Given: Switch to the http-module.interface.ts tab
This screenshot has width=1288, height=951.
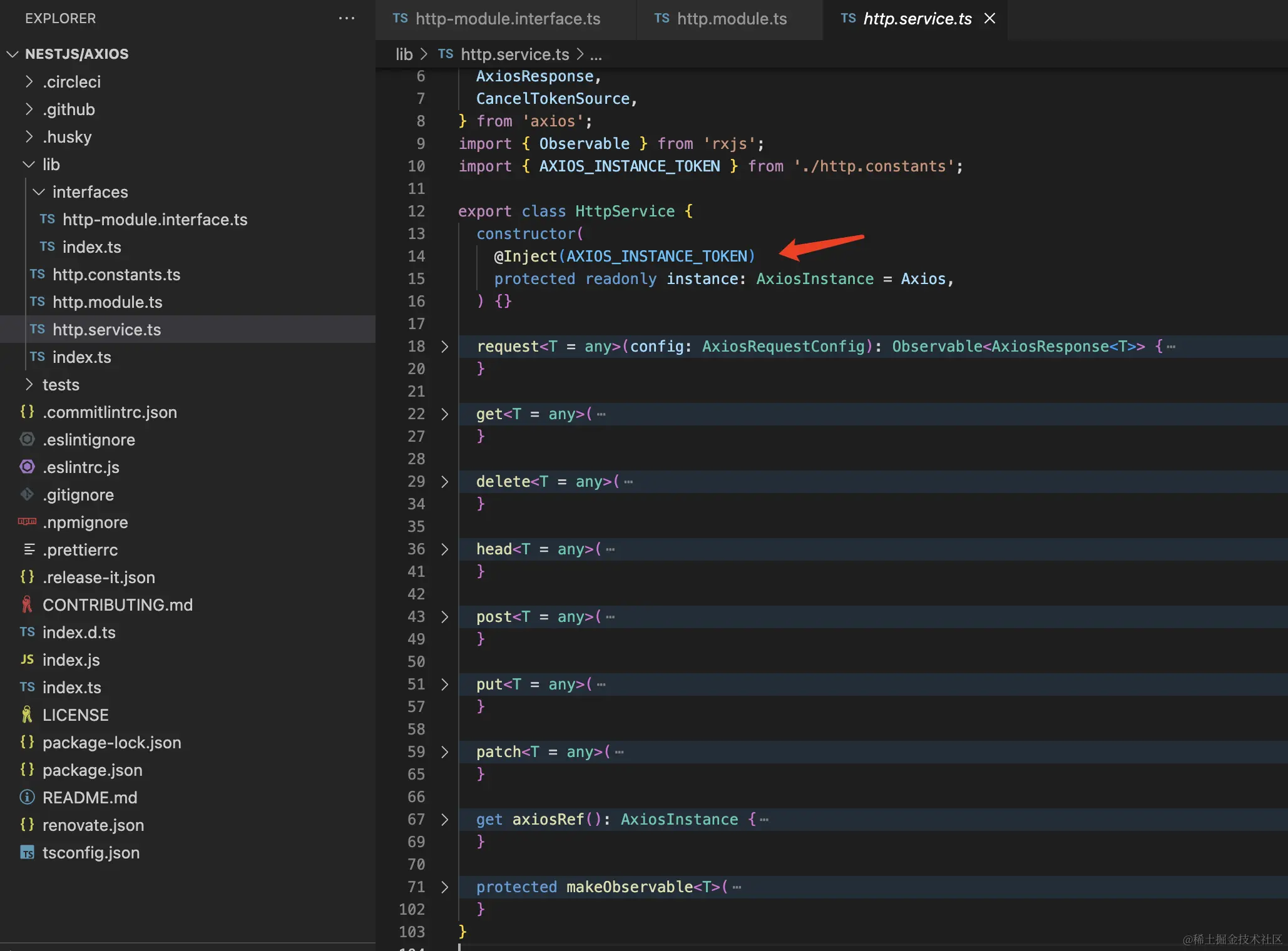Looking at the screenshot, I should (506, 19).
